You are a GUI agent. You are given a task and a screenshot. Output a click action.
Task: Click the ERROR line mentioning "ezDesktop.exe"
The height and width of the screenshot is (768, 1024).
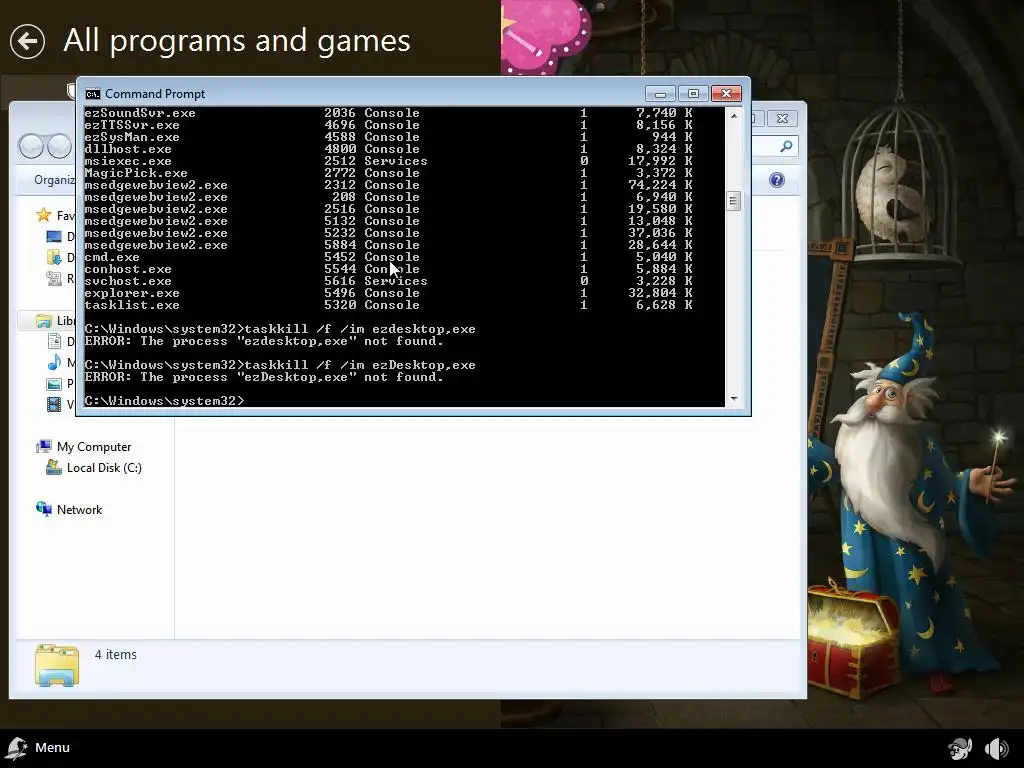tap(264, 377)
